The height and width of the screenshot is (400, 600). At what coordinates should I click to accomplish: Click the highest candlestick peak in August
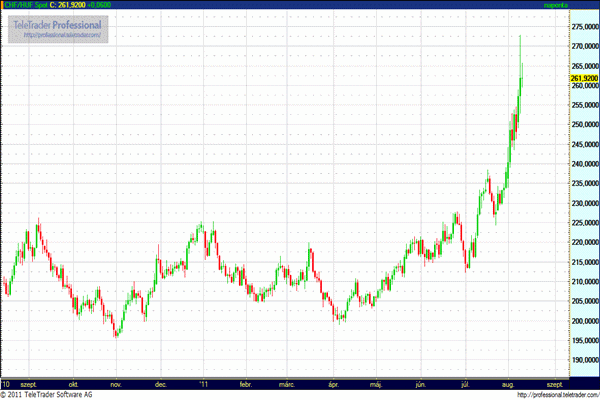[521, 38]
